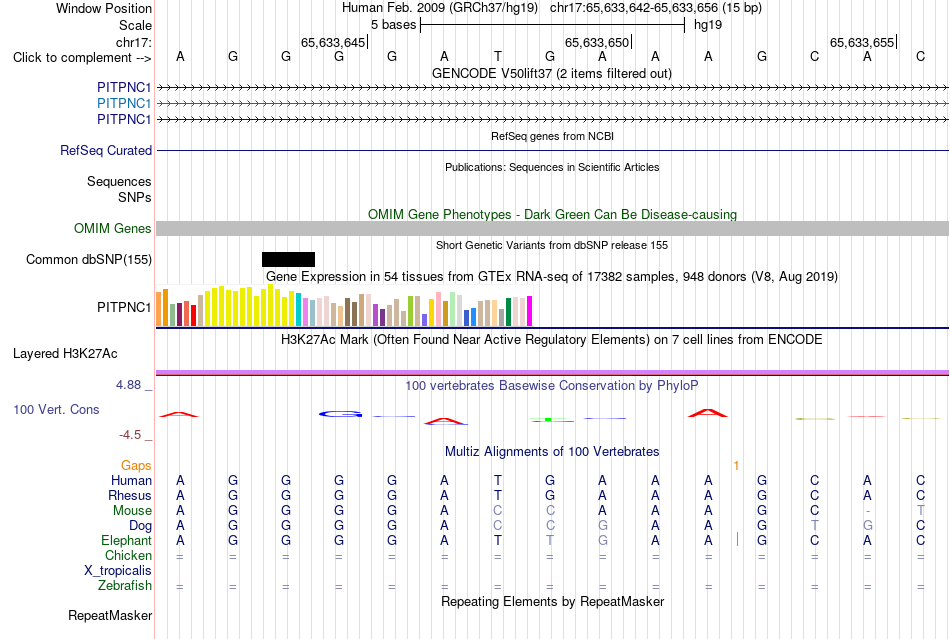Click the '-' gap in the Mouse row
This screenshot has height=639, width=950.
tap(868, 512)
